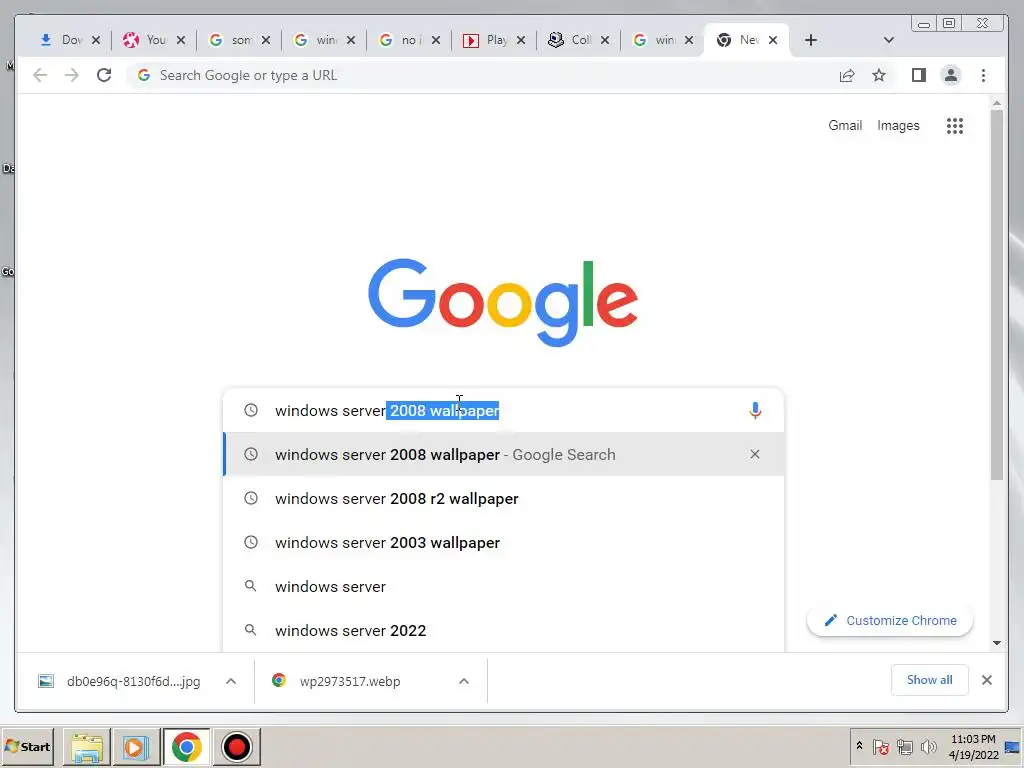
Task: Open the side panel icon
Action: point(919,75)
